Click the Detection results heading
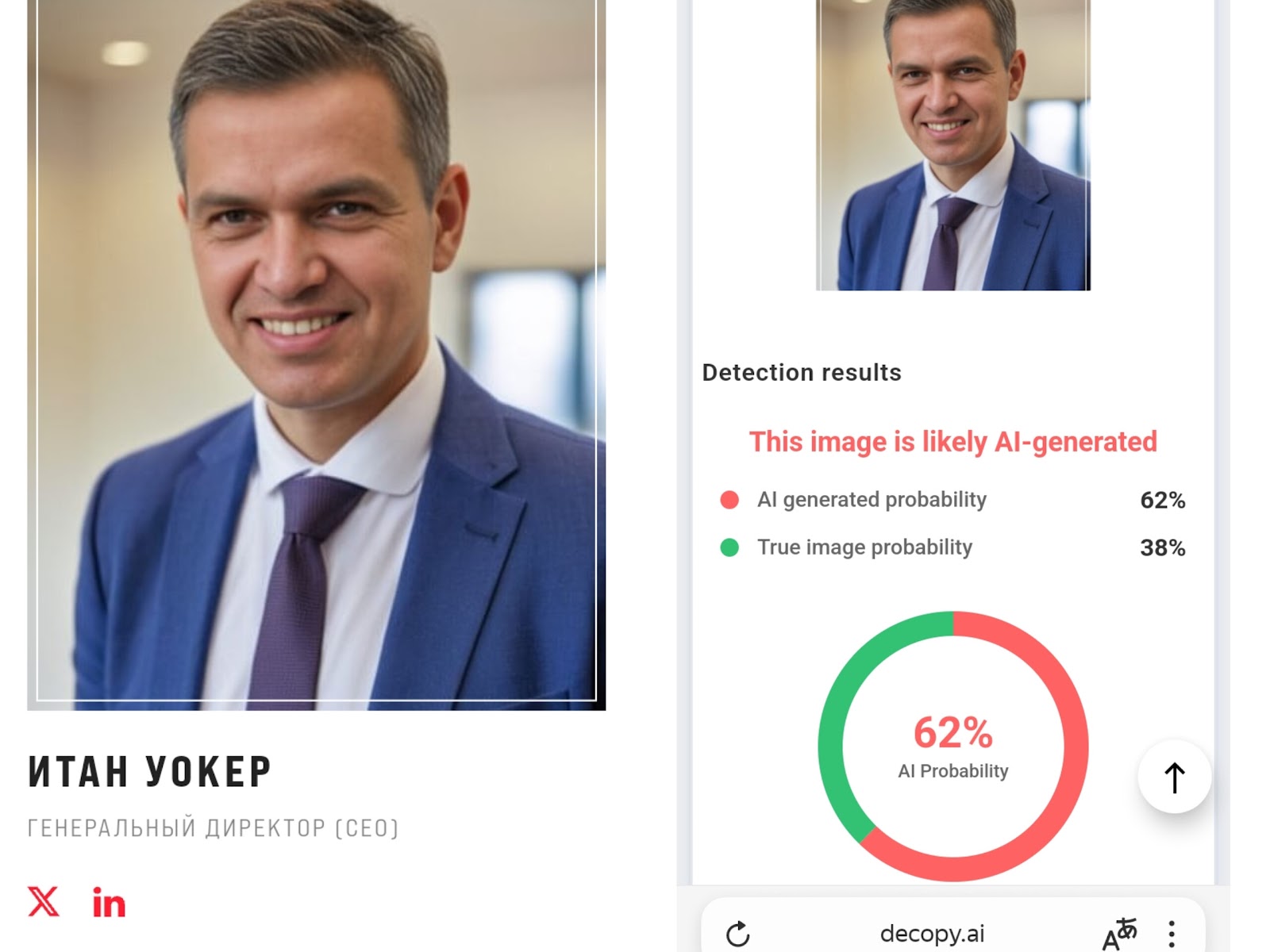Viewport: 1270px width, 952px height. pyautogui.click(x=802, y=373)
